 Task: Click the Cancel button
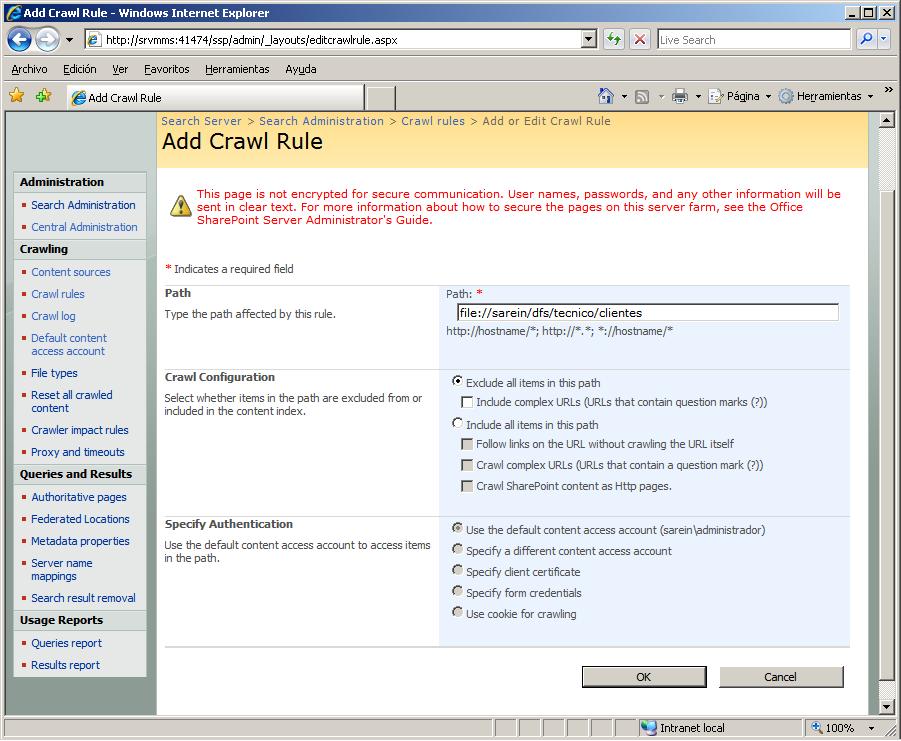point(780,677)
